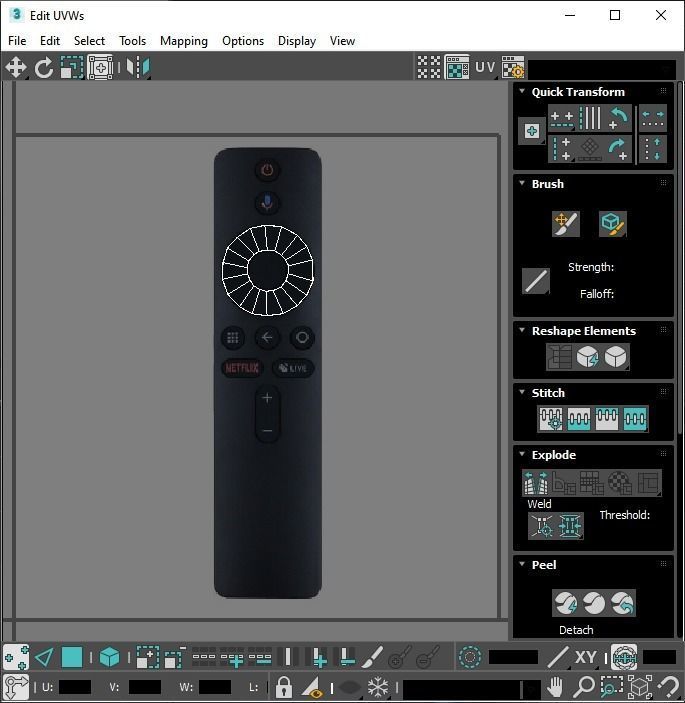Open the UV coordinate display flyout
Viewport: 685px width, 703px height.
pyautogui.click(x=486, y=67)
